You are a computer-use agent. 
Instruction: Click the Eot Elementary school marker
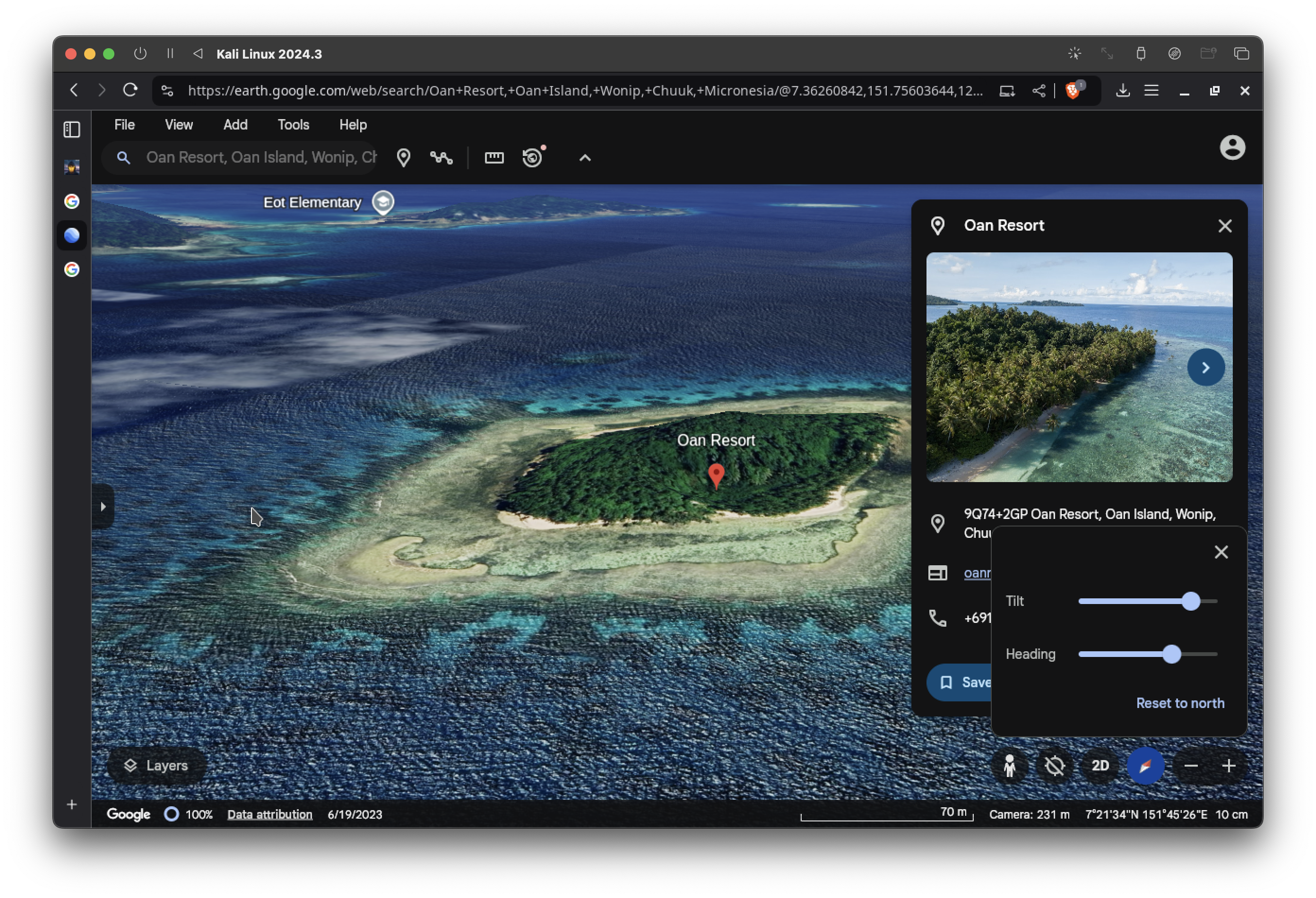383,202
